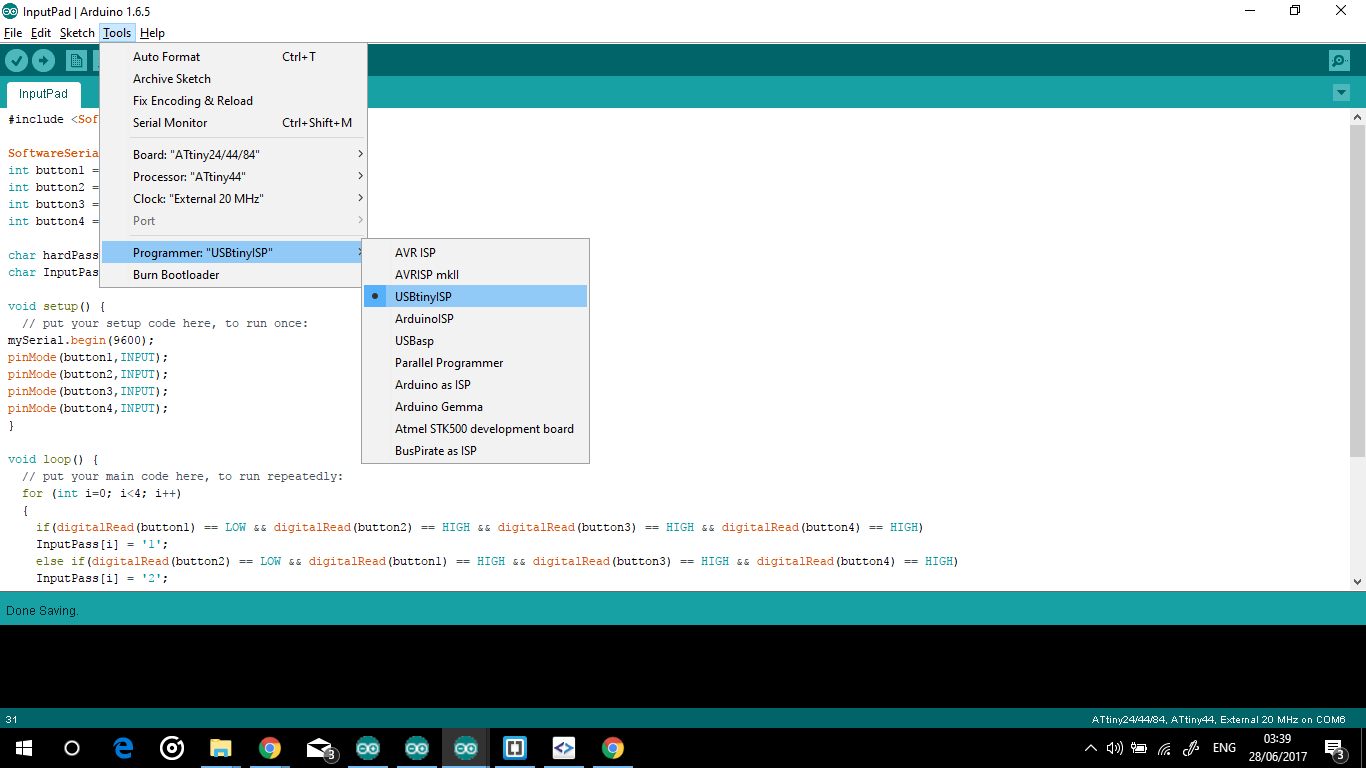The width and height of the screenshot is (1366, 768).
Task: Open the Action Center notifications icon
Action: (1334, 748)
